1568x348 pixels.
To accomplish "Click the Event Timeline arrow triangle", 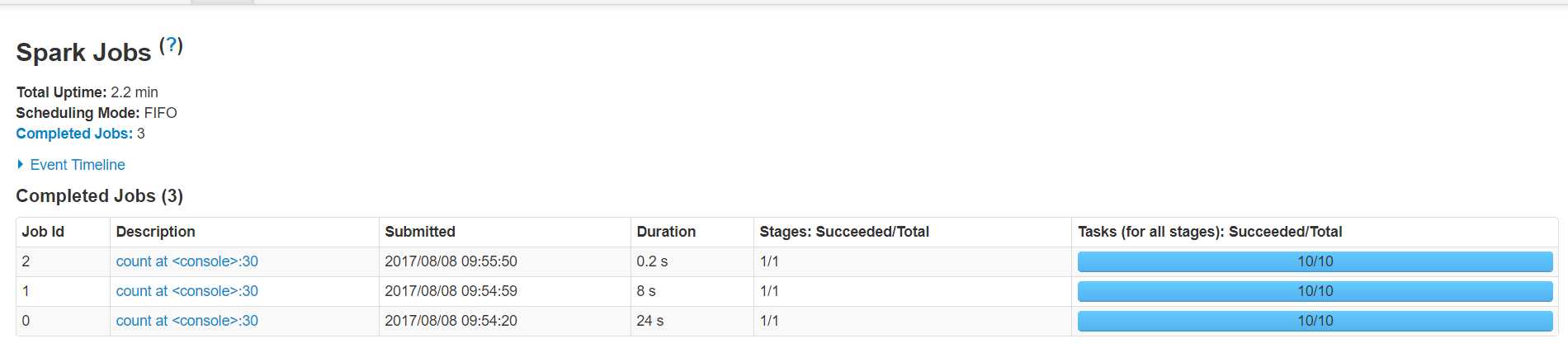I will [x=21, y=165].
